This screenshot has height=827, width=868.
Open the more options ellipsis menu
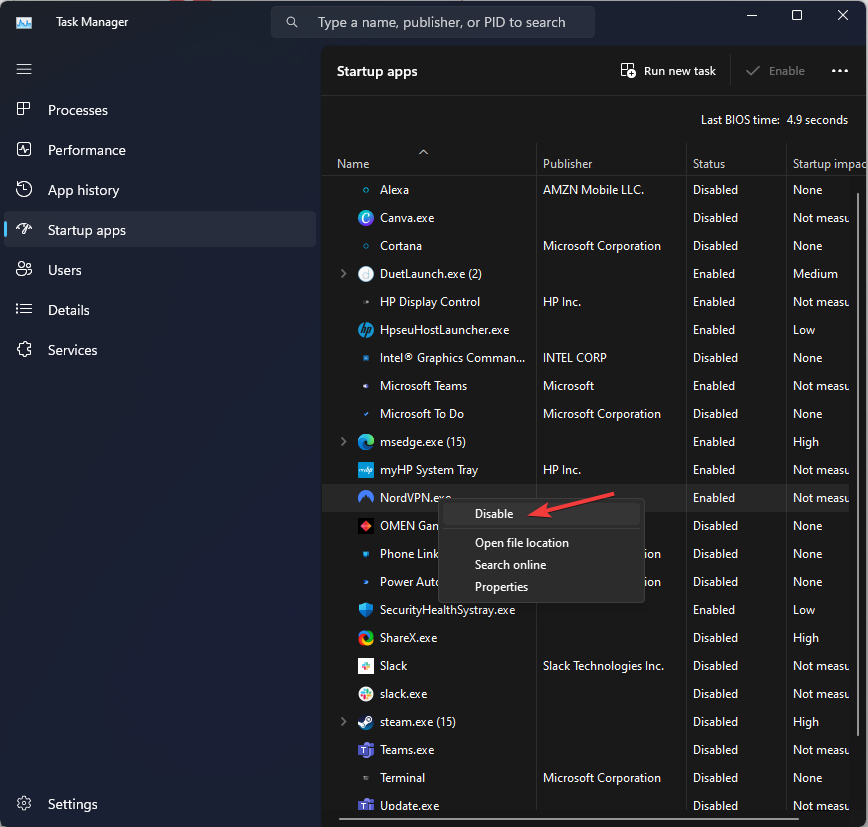tap(840, 71)
